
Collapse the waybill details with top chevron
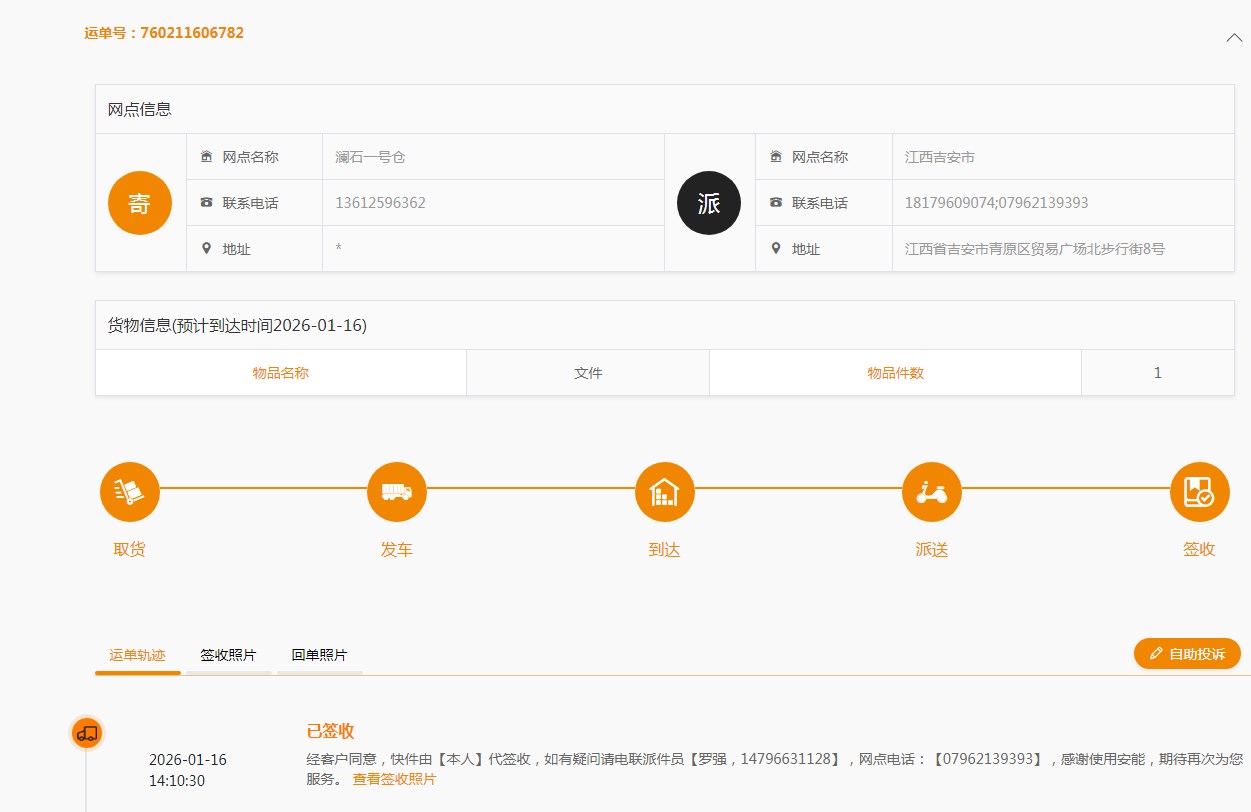(1233, 37)
